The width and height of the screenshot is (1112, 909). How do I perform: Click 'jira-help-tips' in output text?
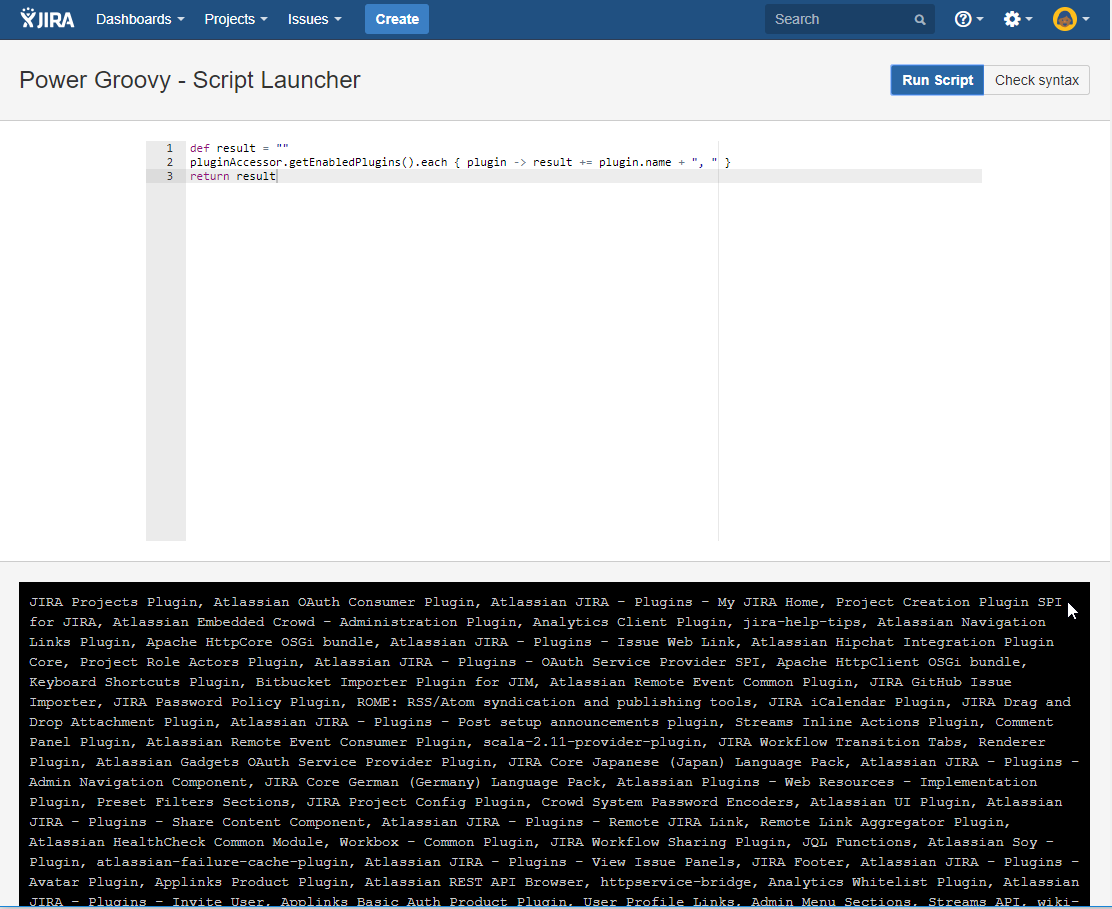pyautogui.click(x=801, y=622)
